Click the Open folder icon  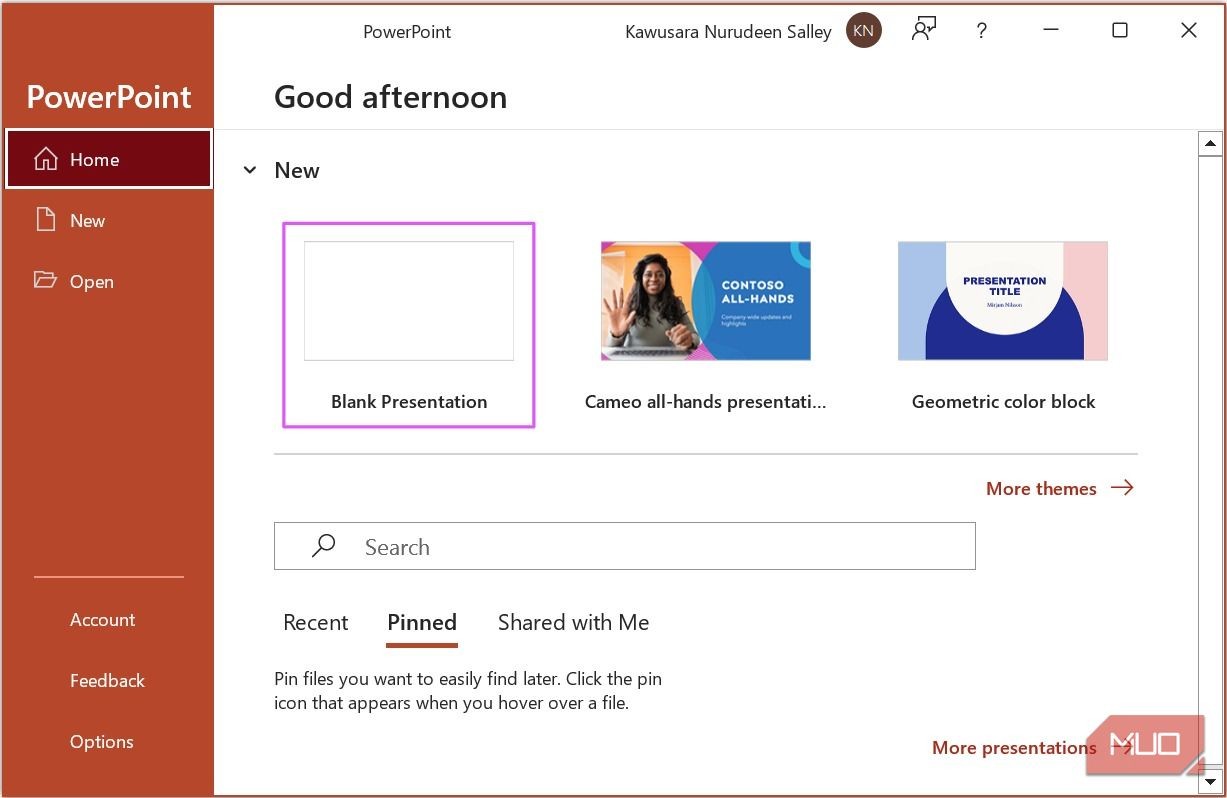pos(46,280)
